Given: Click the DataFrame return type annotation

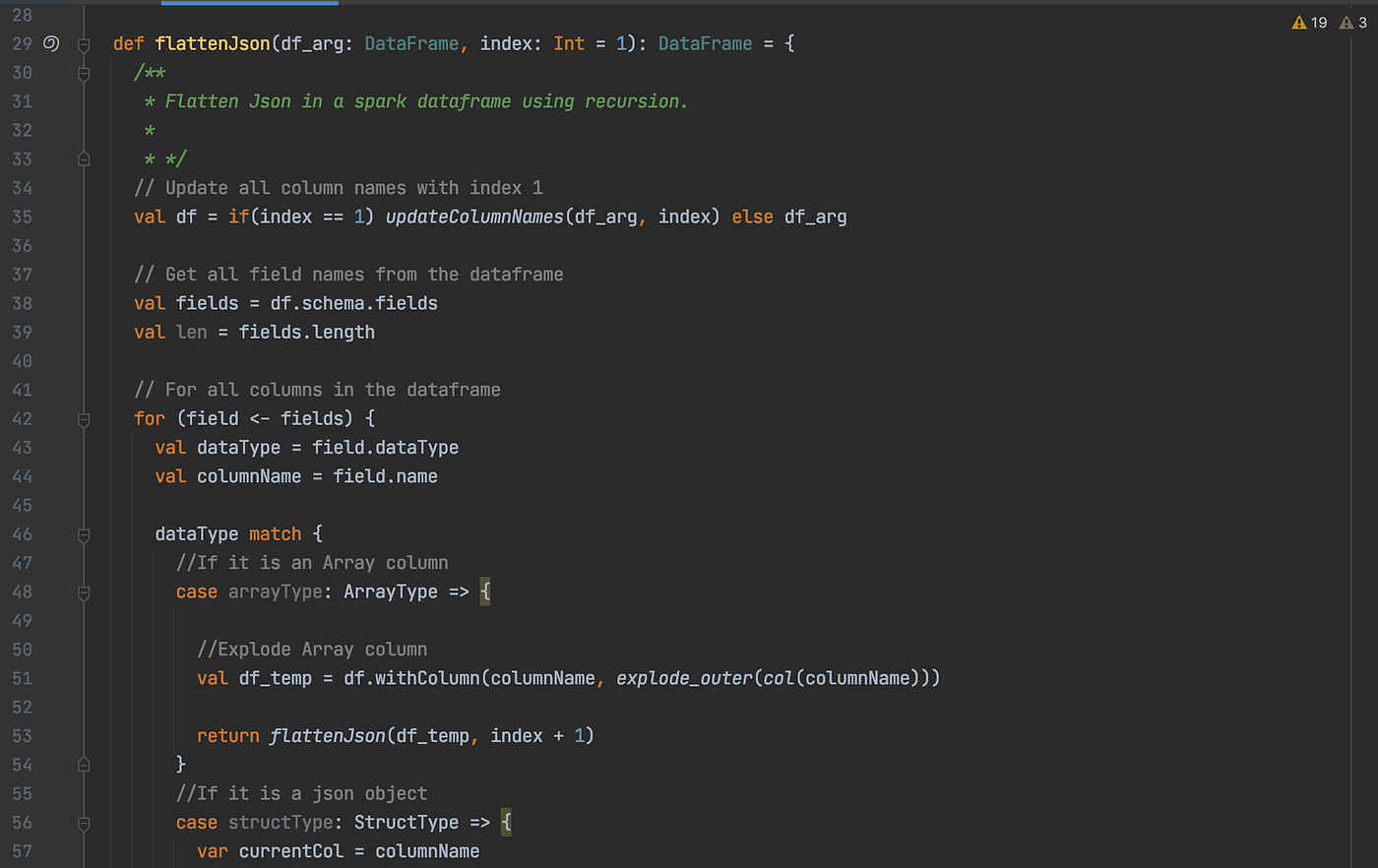Looking at the screenshot, I should point(705,43).
